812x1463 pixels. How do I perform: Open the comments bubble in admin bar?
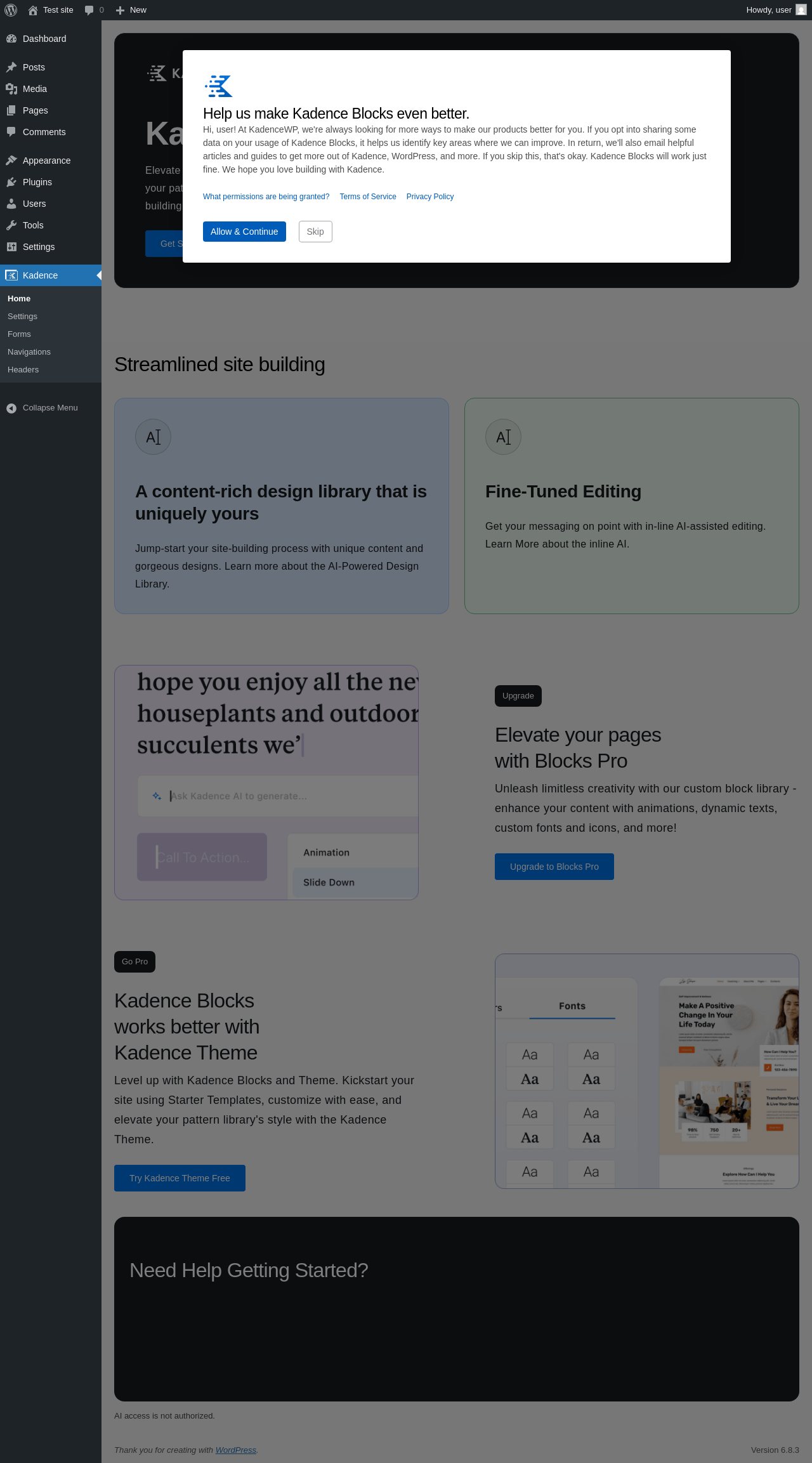[94, 10]
